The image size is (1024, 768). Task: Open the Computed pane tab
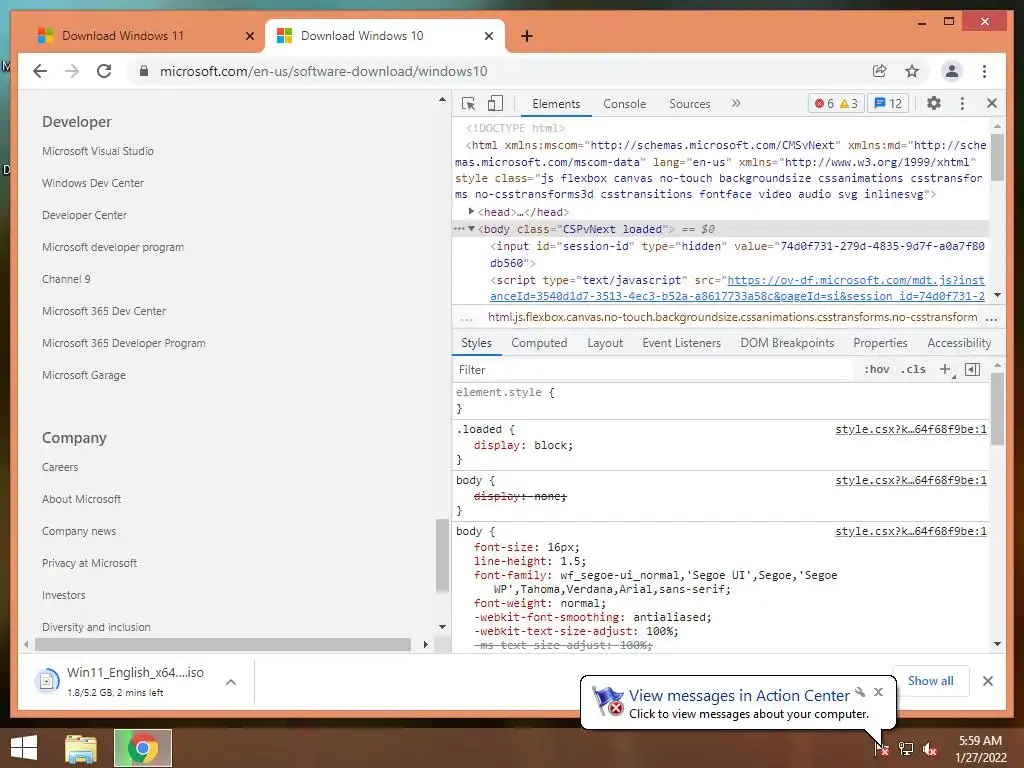539,343
